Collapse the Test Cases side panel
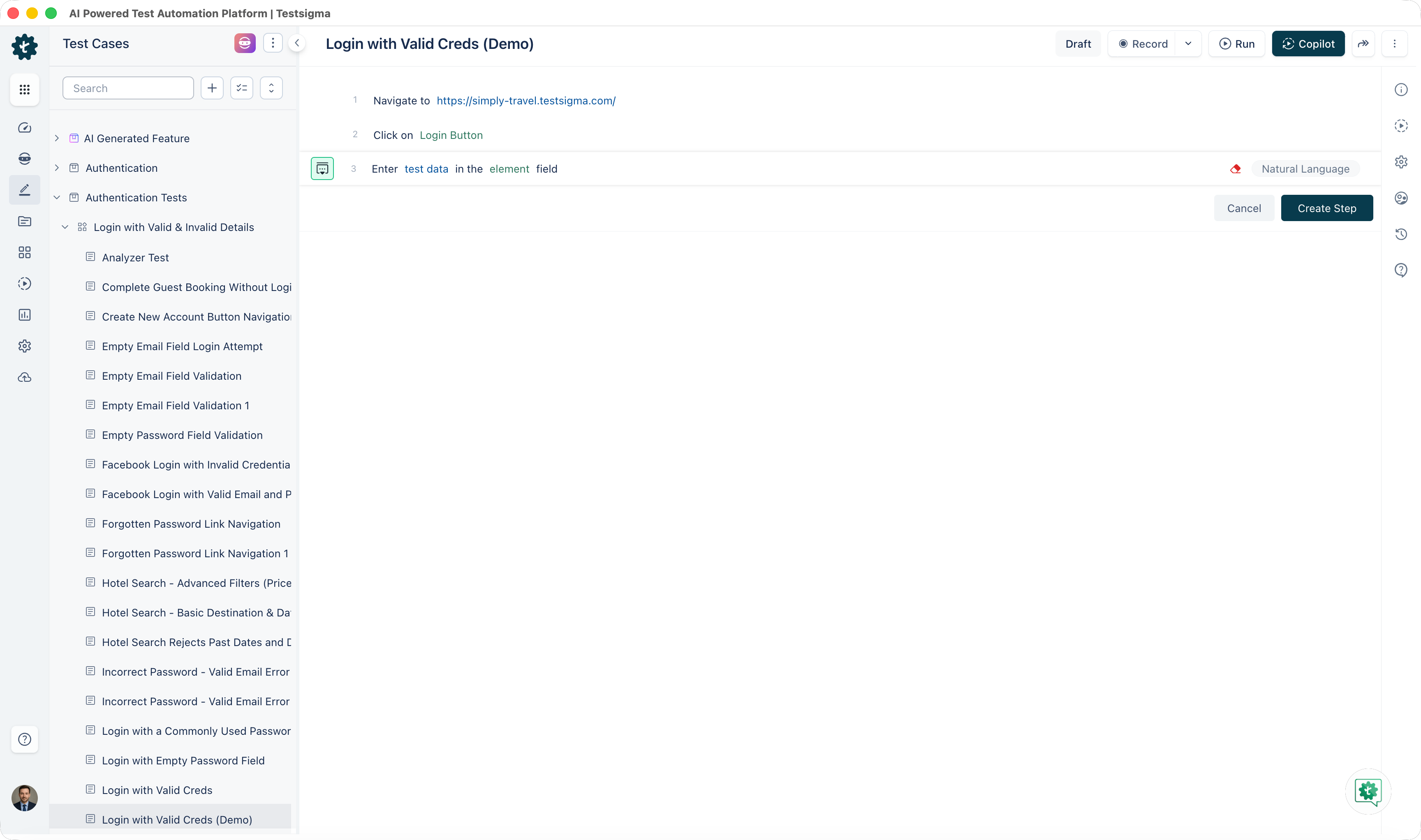The height and width of the screenshot is (840, 1421). click(297, 43)
